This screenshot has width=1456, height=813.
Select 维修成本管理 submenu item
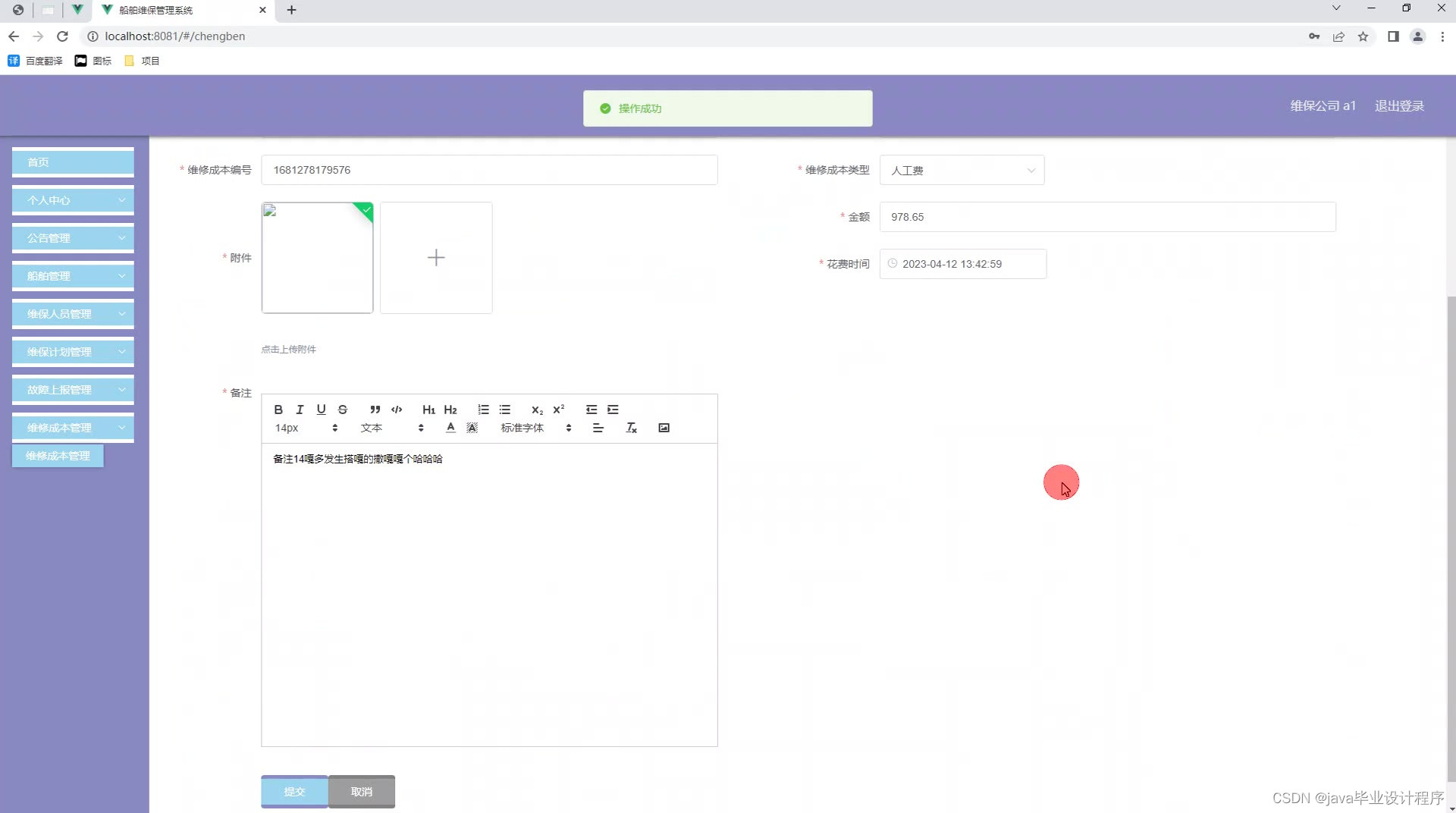[57, 456]
